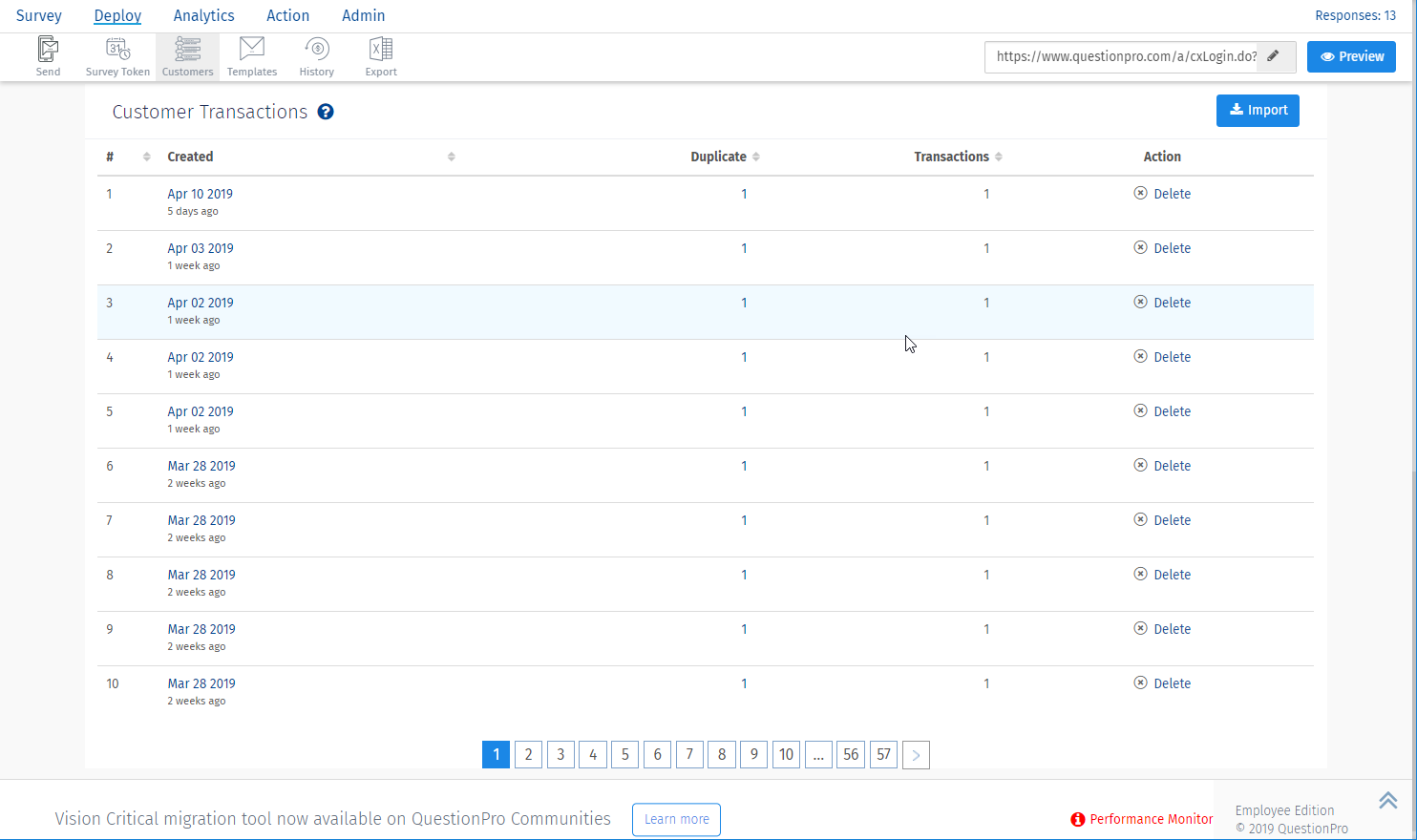
Task: Click delete circle icon in row 3
Action: (x=1140, y=302)
